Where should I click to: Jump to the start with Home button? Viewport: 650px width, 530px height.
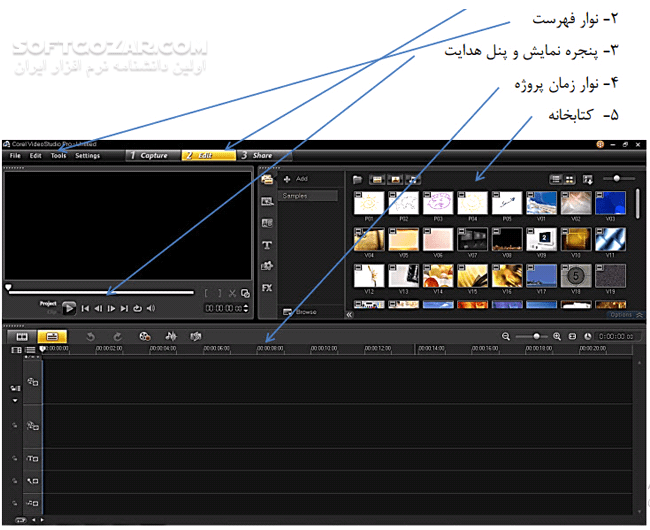[85, 308]
